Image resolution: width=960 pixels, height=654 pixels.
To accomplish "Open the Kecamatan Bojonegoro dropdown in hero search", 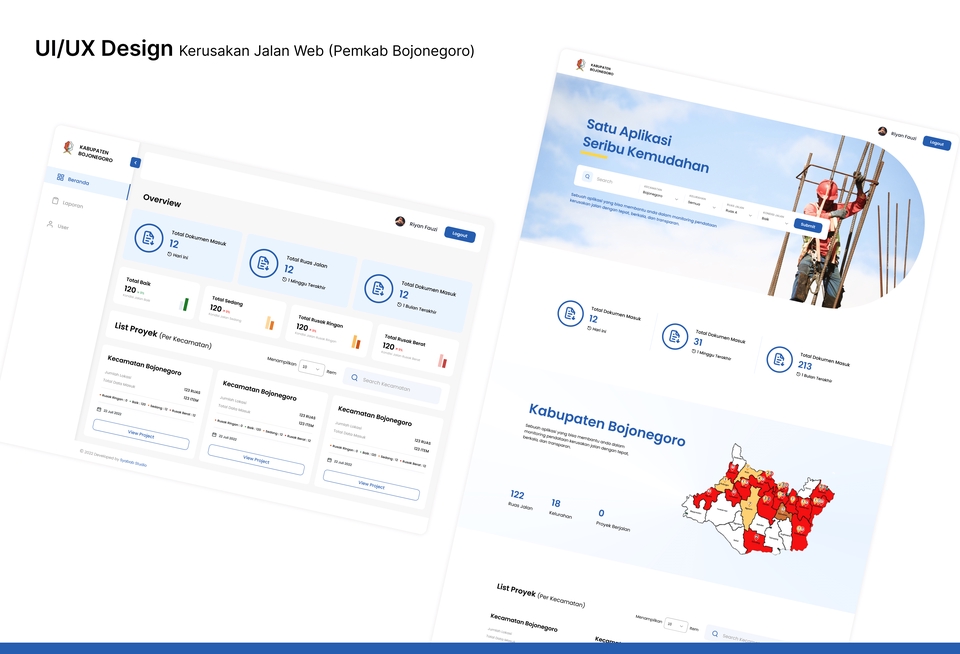I will click(660, 193).
